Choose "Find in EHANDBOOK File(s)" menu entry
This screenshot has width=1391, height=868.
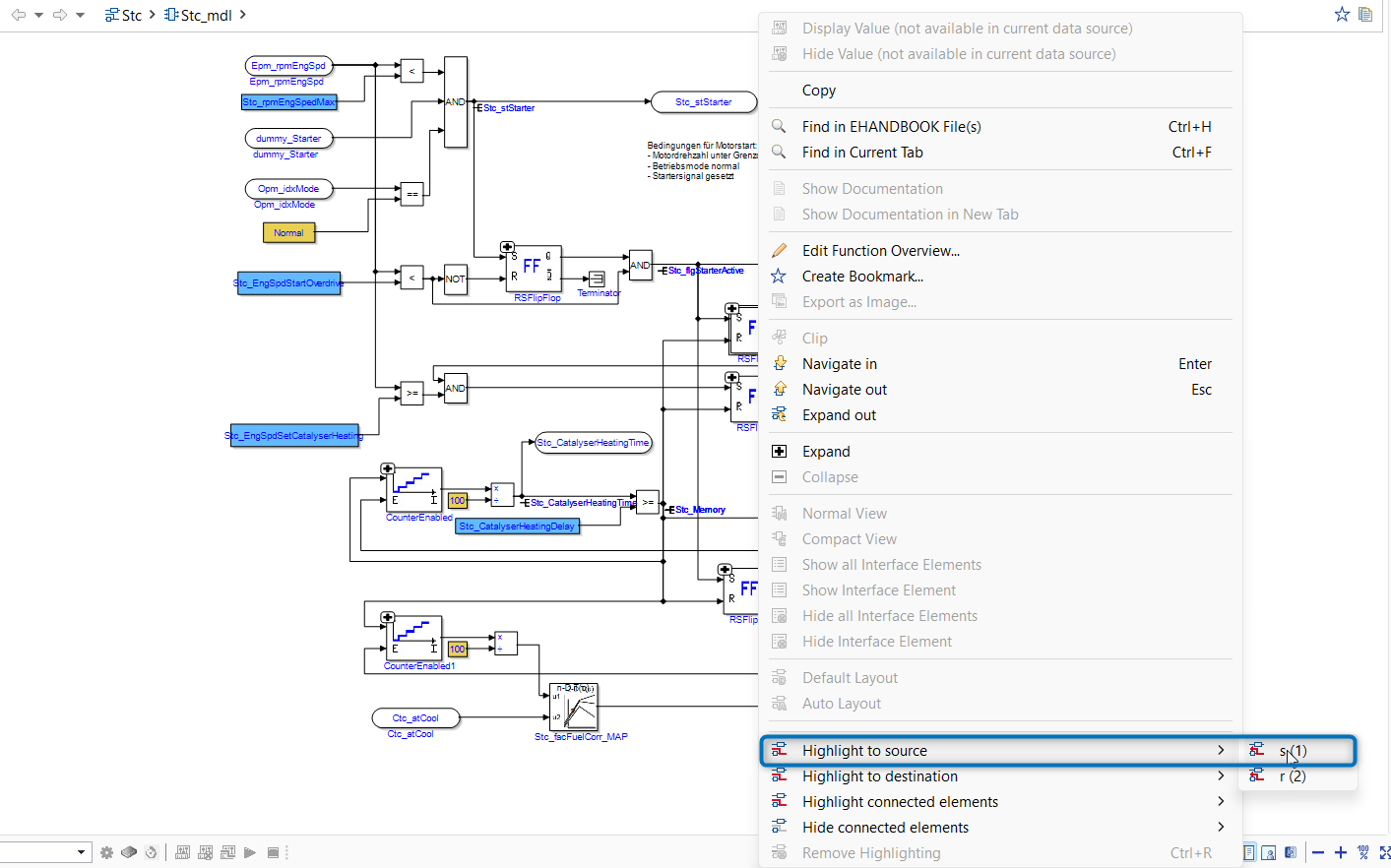[891, 127]
